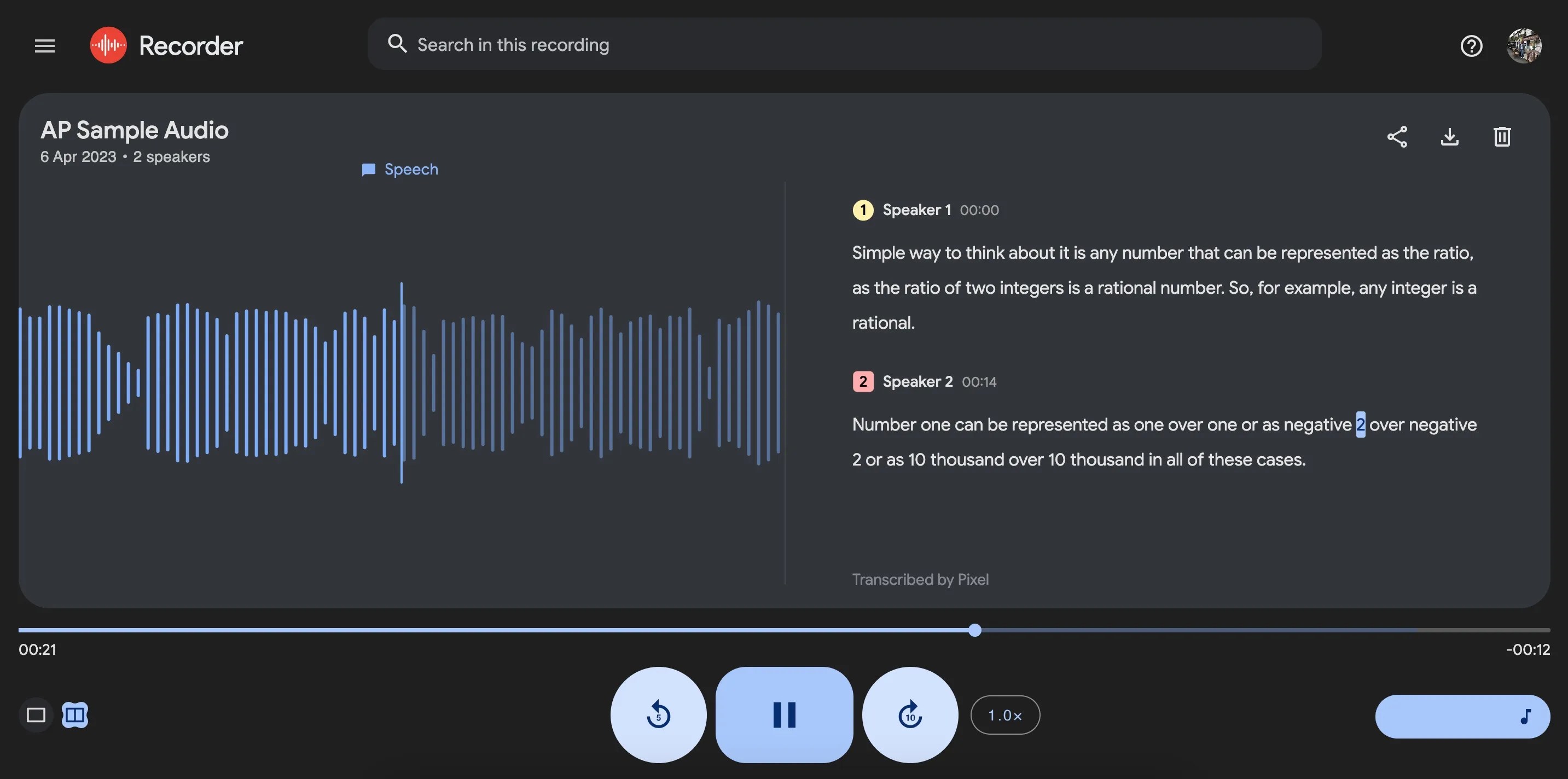
Task: Click the title AP Sample Audio
Action: click(134, 130)
